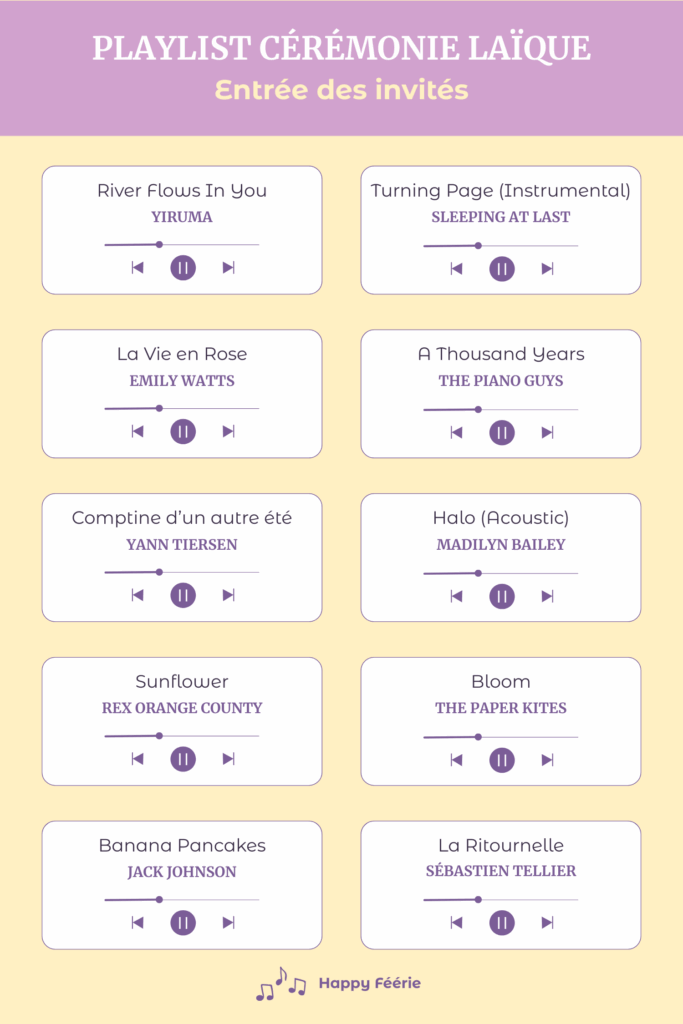Pause A Thousand Years by The Piano Guys
The width and height of the screenshot is (683, 1024).
[502, 432]
